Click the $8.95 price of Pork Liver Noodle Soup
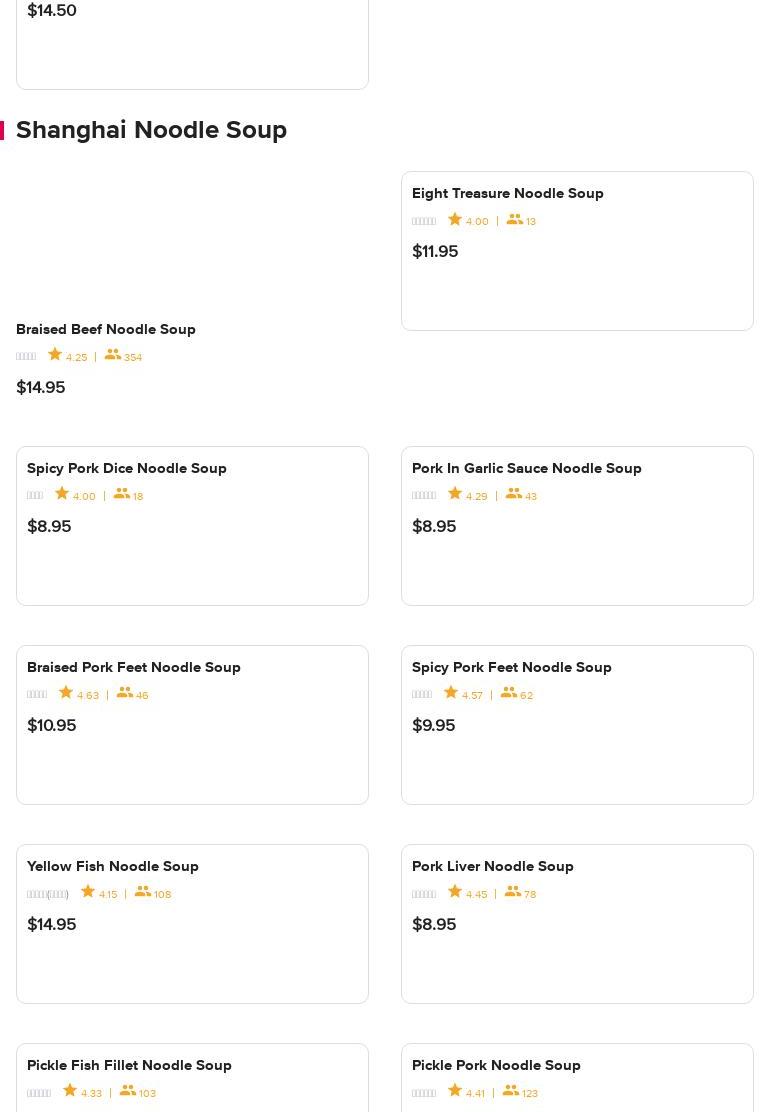Screen dimensions: 770x1112 tap(434, 924)
